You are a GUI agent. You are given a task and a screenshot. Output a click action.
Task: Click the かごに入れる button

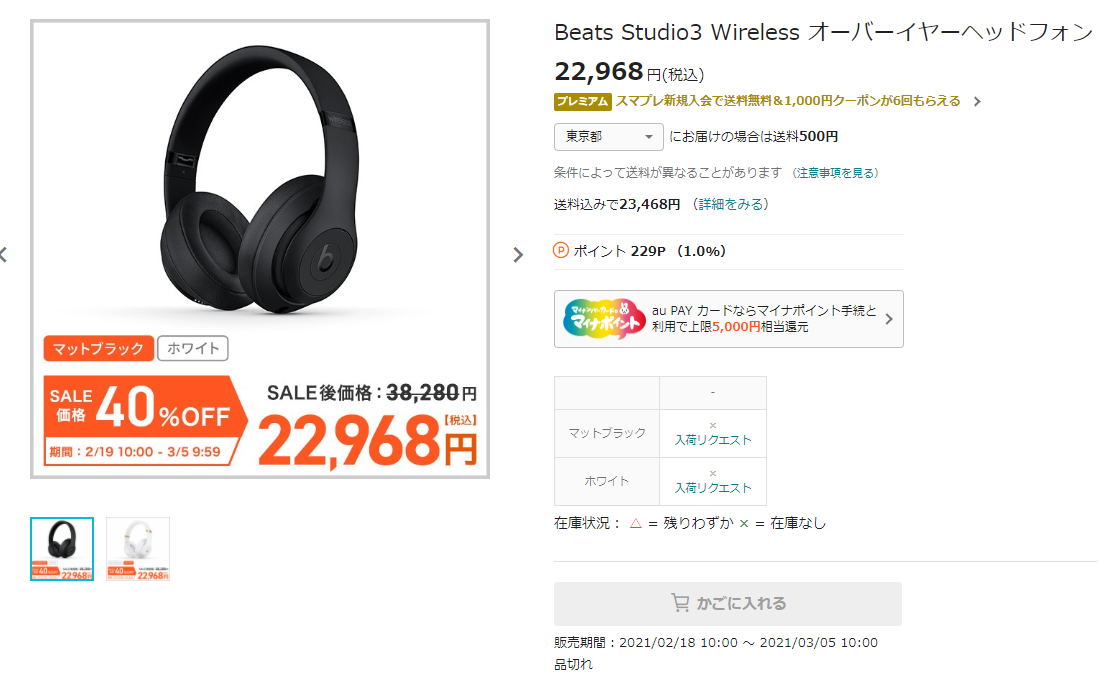point(728,604)
